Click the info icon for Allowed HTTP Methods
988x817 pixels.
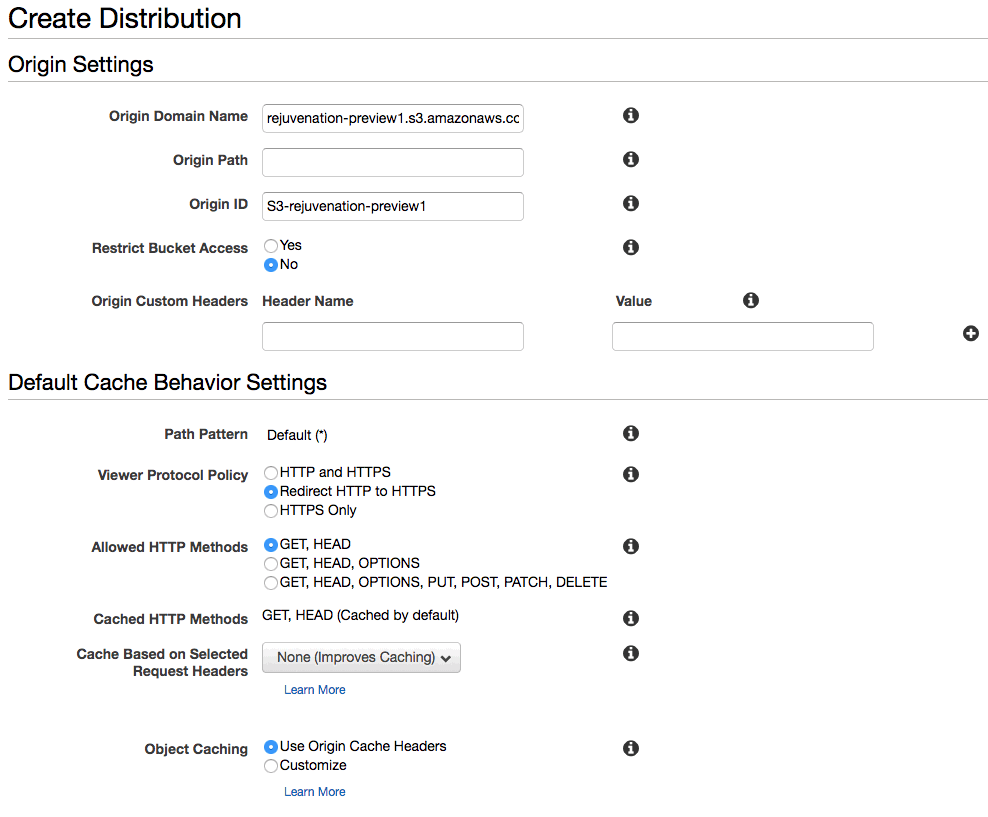(x=631, y=546)
